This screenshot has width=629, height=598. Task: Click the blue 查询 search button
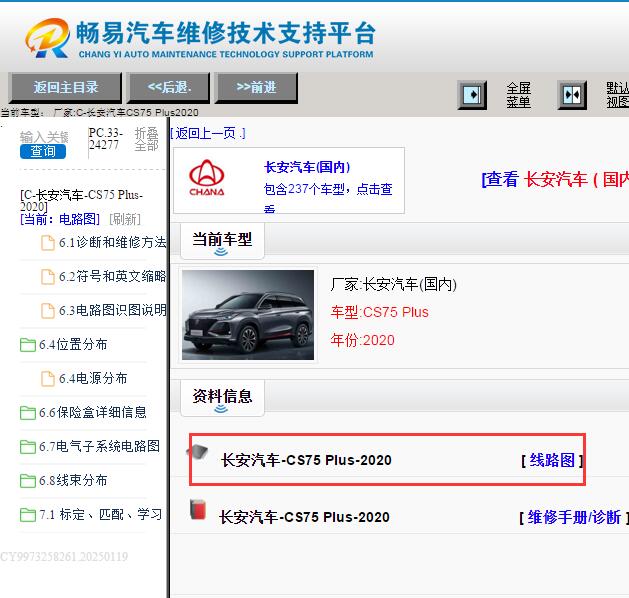(x=43, y=151)
